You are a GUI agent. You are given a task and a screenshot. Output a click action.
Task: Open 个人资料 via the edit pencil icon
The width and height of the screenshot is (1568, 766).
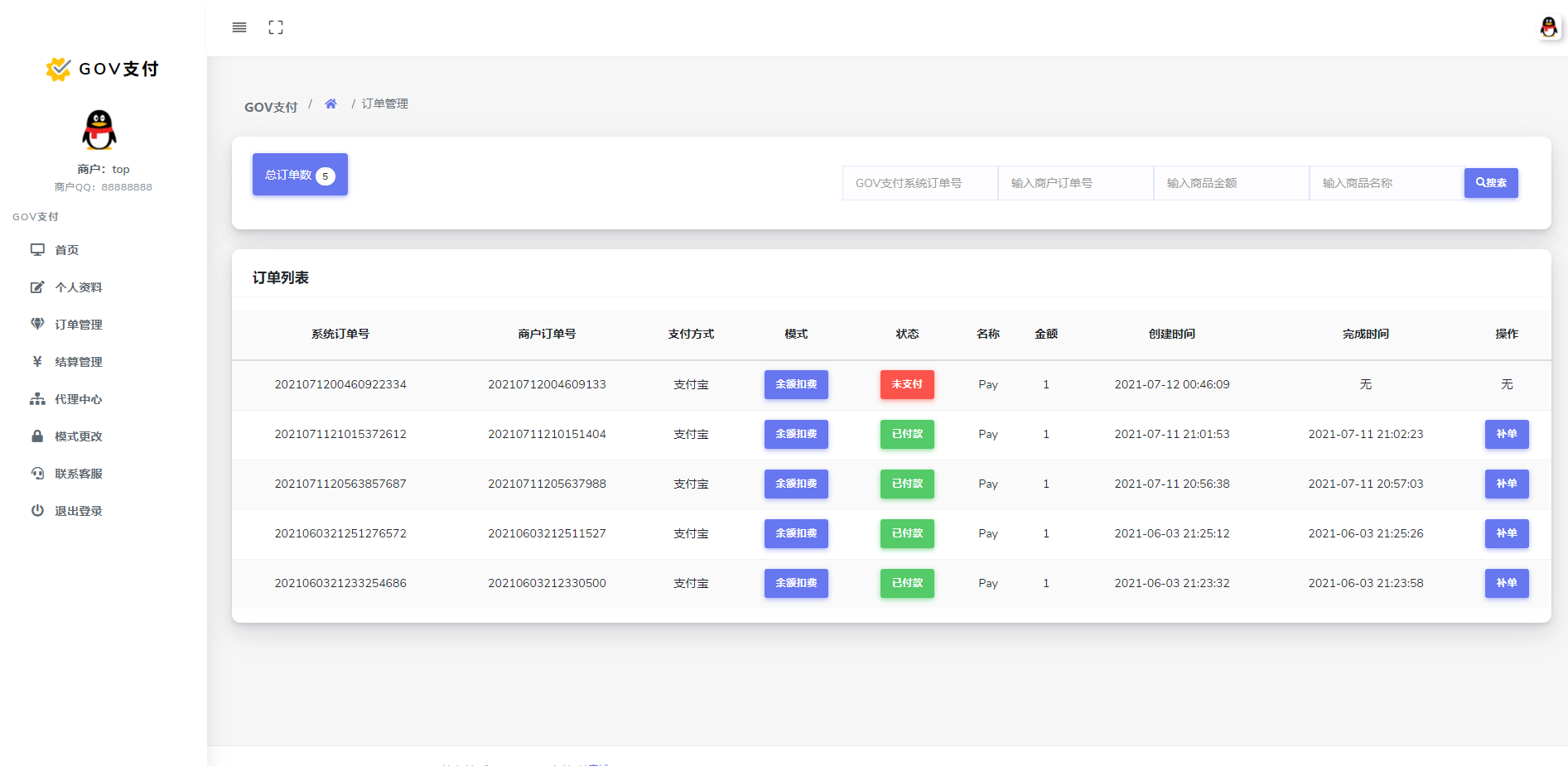[x=37, y=287]
